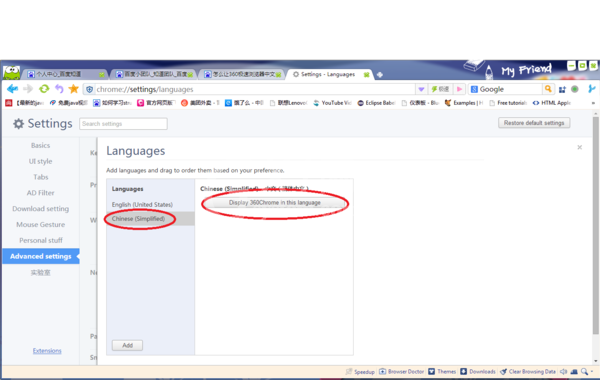Select Advanced settings in sidebar
This screenshot has height=380, width=600.
(41, 256)
